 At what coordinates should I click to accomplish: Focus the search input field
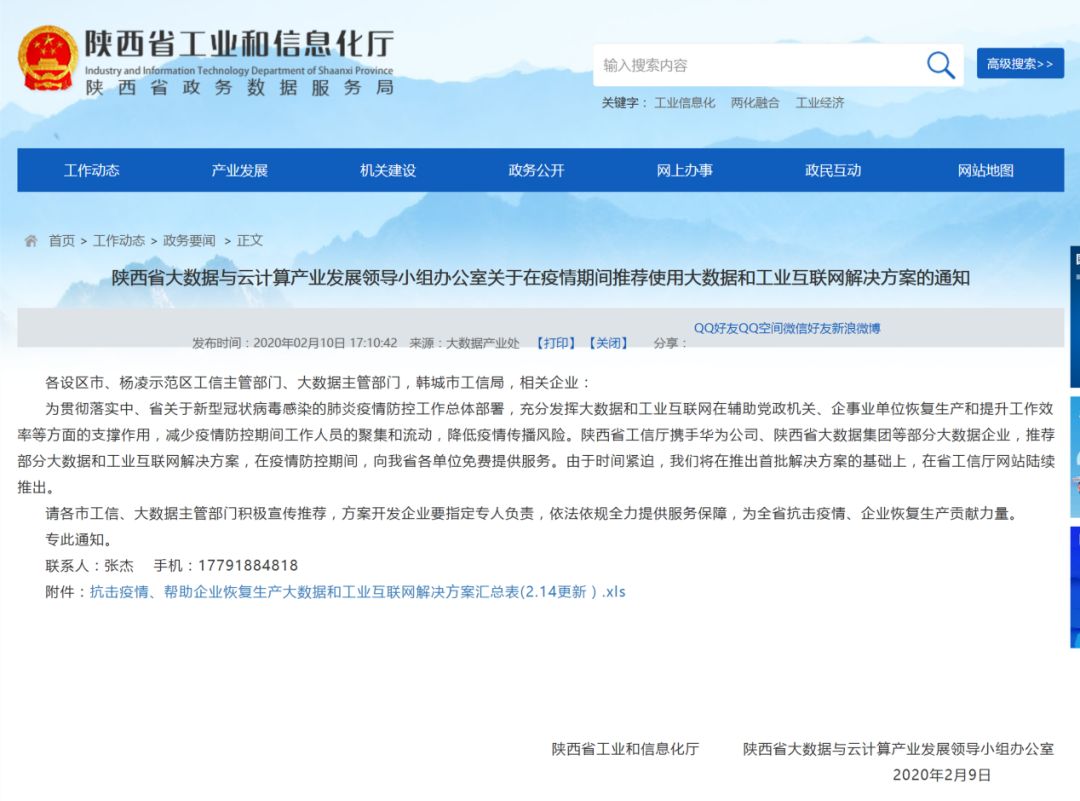click(x=758, y=66)
